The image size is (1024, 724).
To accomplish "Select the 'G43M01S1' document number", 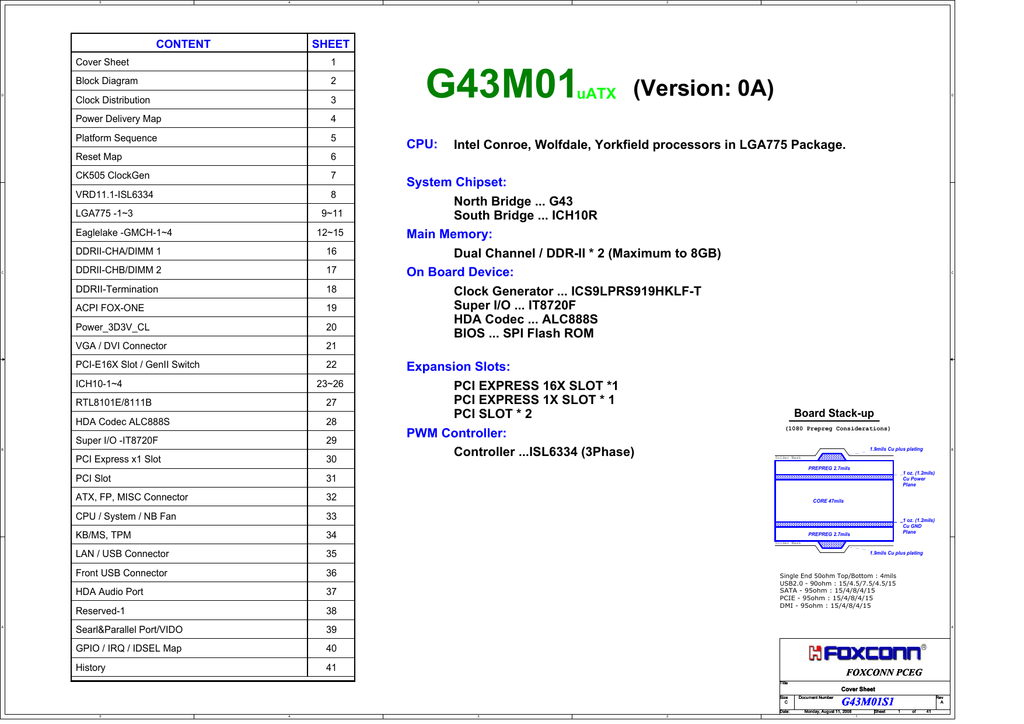I will [x=867, y=702].
